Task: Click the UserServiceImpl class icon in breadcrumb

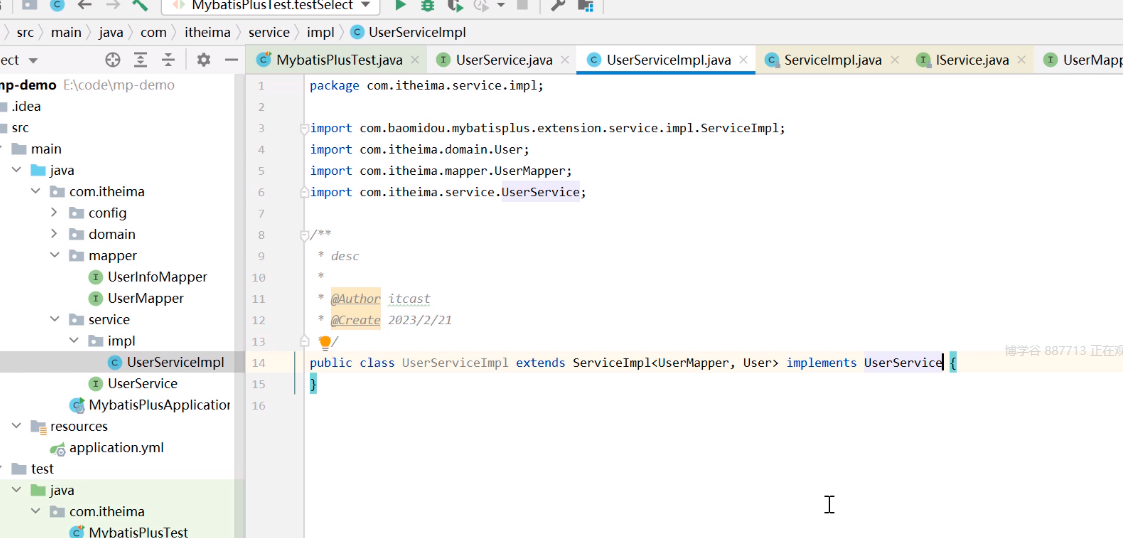Action: [357, 32]
